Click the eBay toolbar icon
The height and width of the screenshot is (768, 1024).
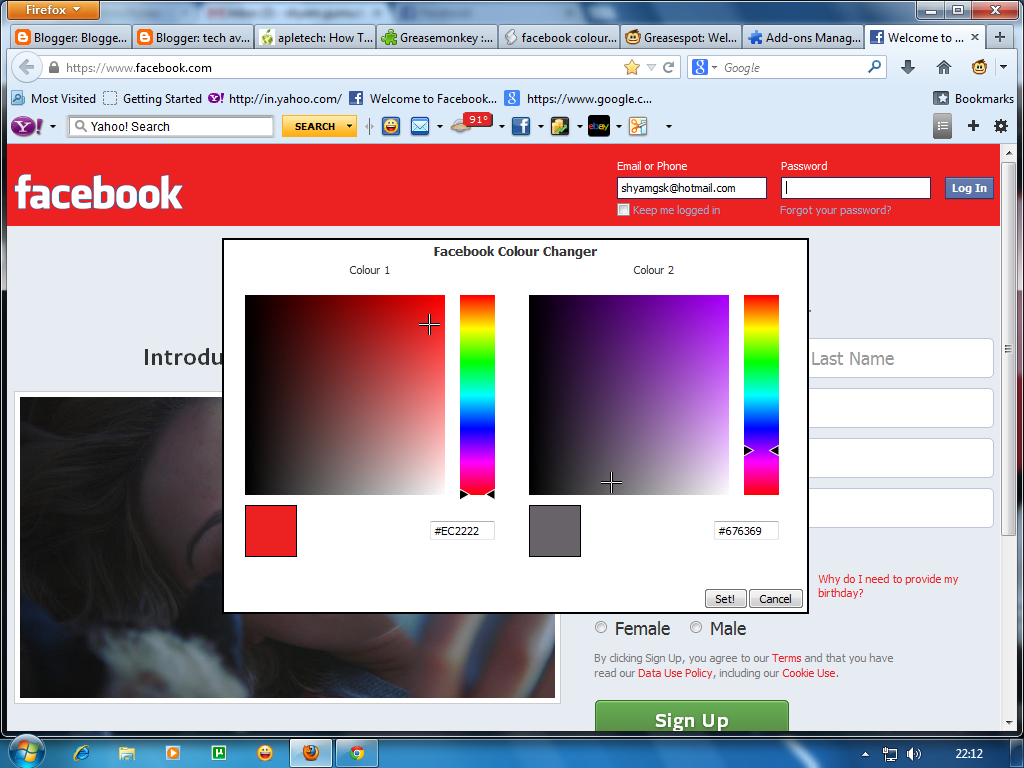pyautogui.click(x=598, y=126)
